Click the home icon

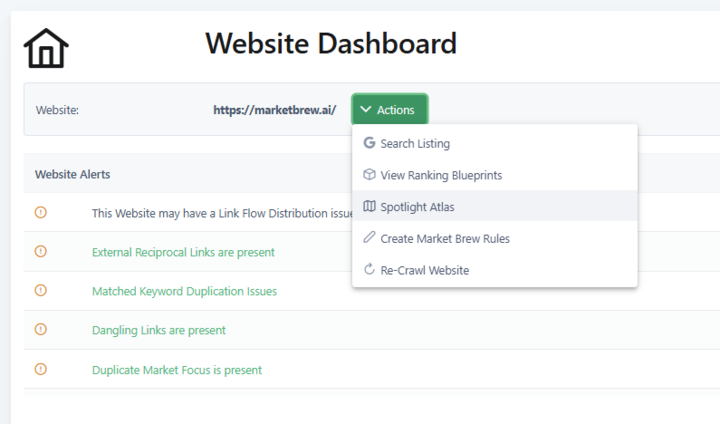pos(46,48)
